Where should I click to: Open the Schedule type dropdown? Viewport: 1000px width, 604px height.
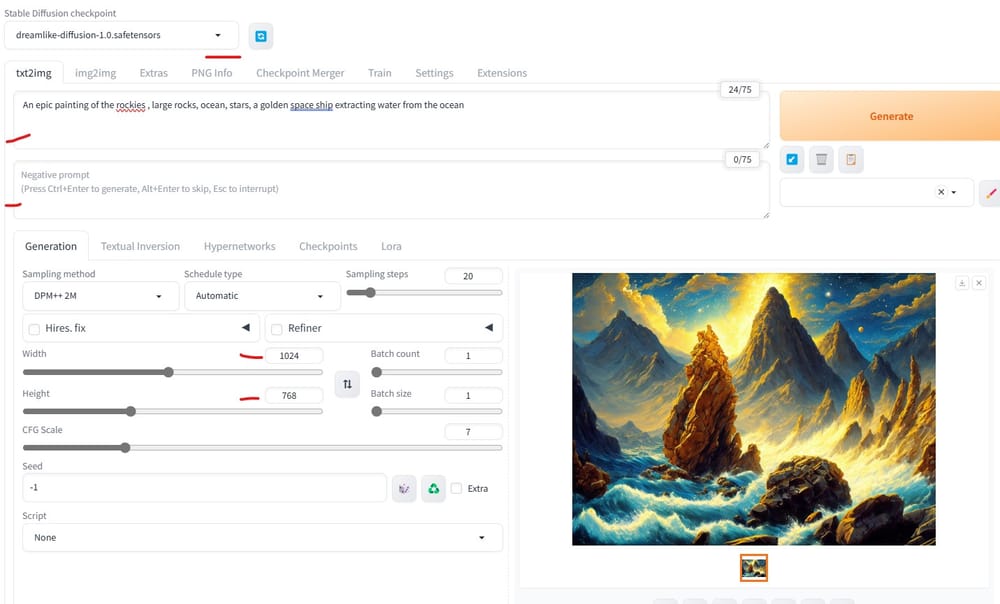261,296
